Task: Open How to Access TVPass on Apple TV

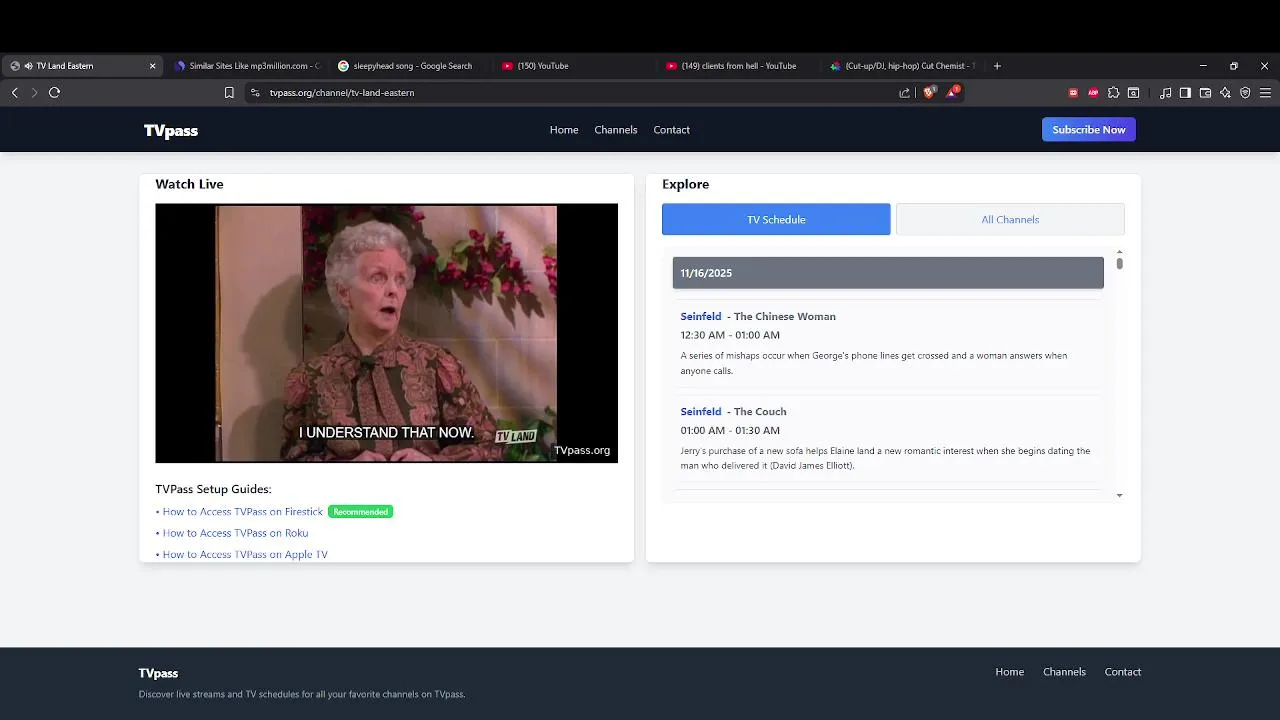Action: click(x=245, y=554)
